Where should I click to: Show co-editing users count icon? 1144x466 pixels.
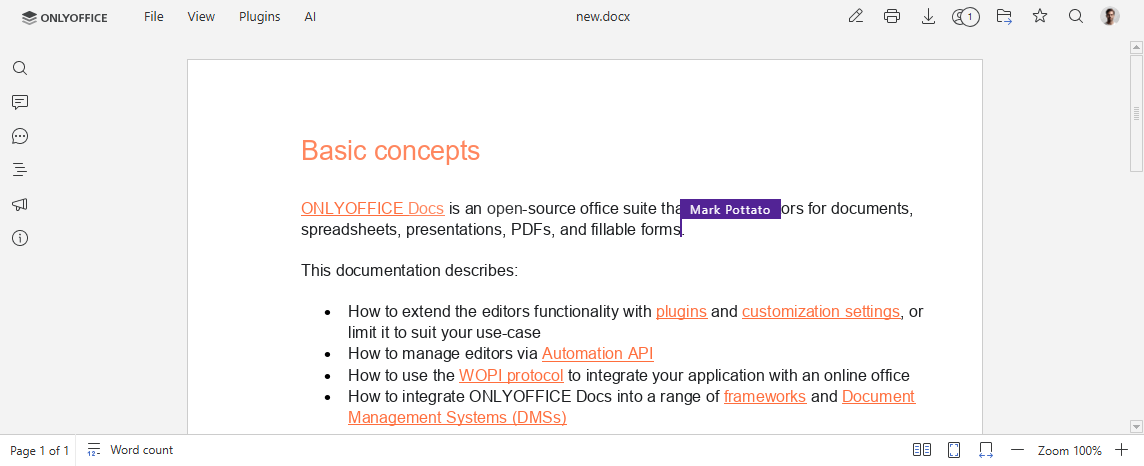click(965, 17)
